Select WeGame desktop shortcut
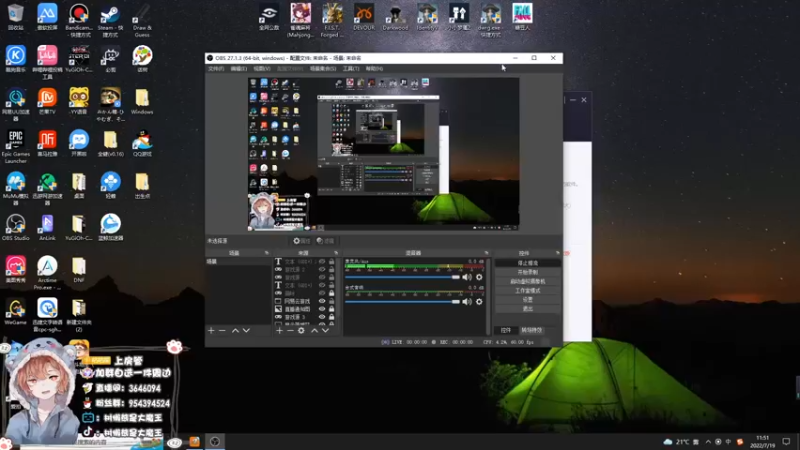The height and width of the screenshot is (450, 800). [x=16, y=312]
